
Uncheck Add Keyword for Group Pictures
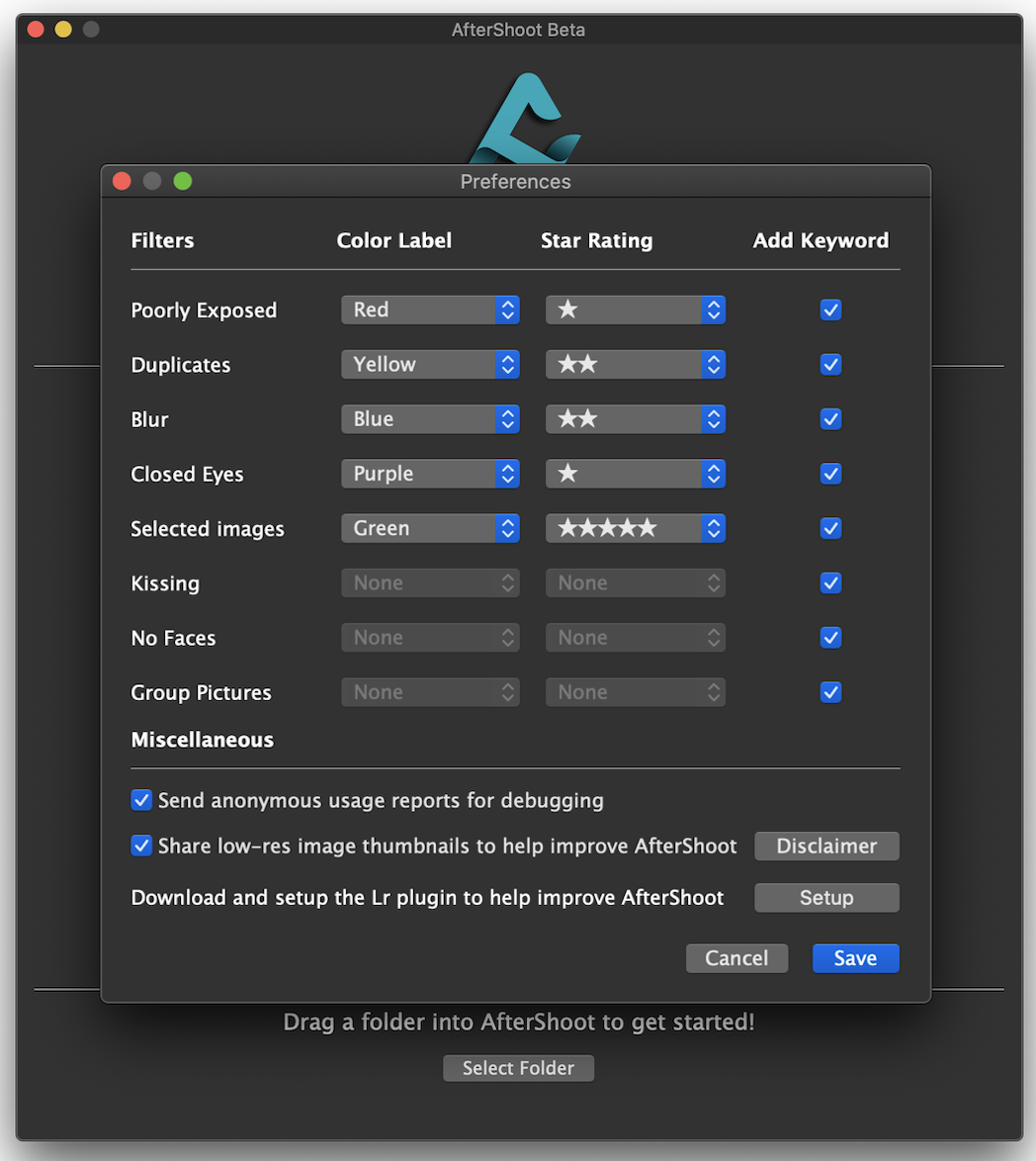830,692
